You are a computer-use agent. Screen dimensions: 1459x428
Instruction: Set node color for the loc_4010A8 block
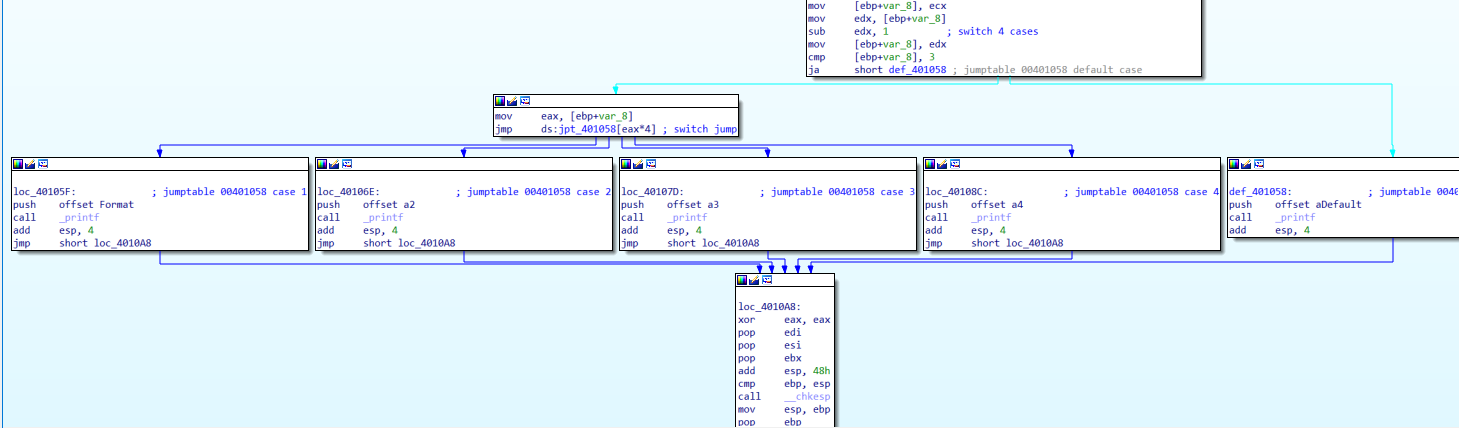pyautogui.click(x=743, y=280)
